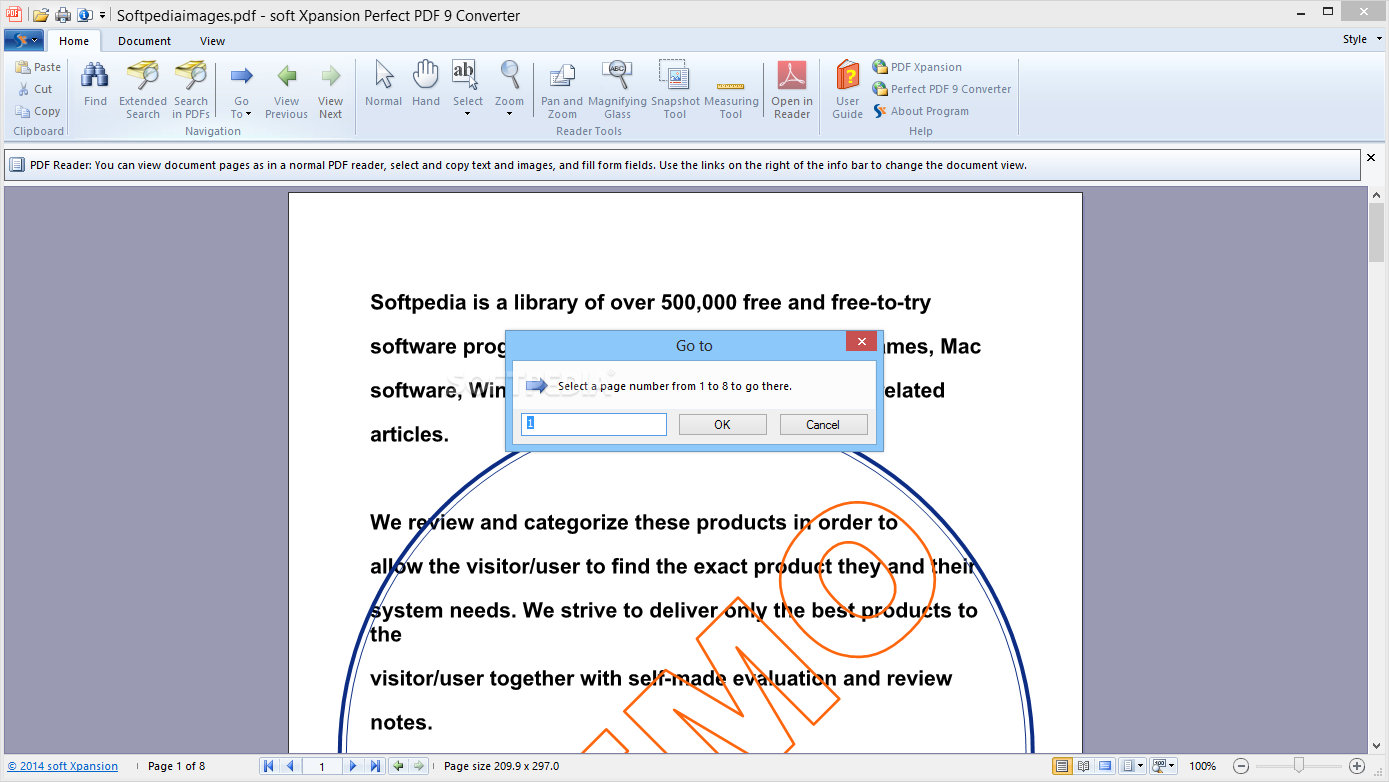
Task: Go to next page in status bar
Action: coord(352,766)
